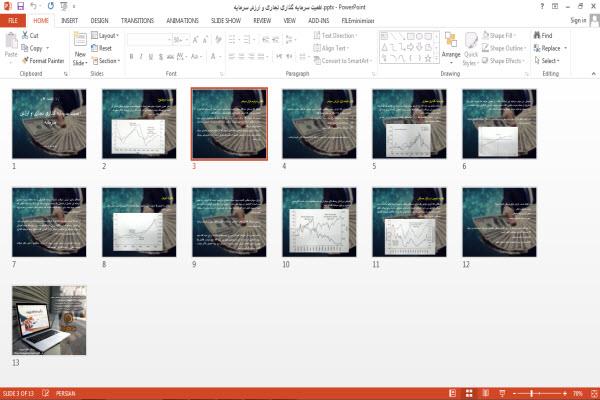Toggle Align Left paragraph button
This screenshot has width=600, height=400.
click(x=232, y=57)
